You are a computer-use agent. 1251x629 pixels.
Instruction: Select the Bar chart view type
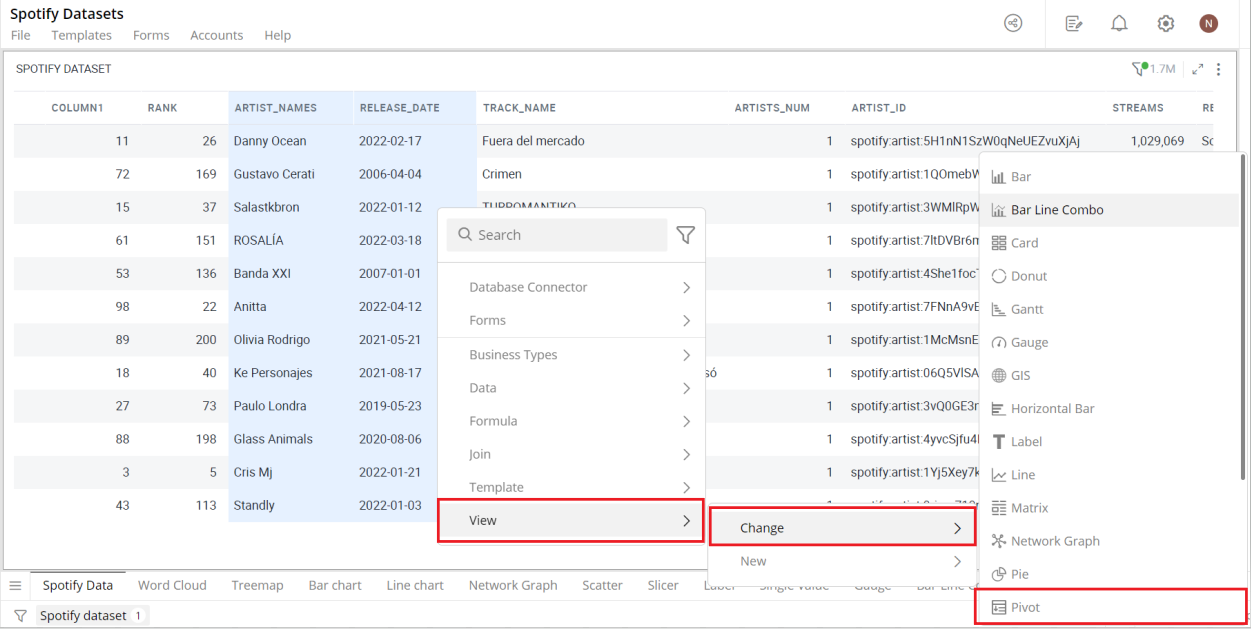tap(1108, 177)
